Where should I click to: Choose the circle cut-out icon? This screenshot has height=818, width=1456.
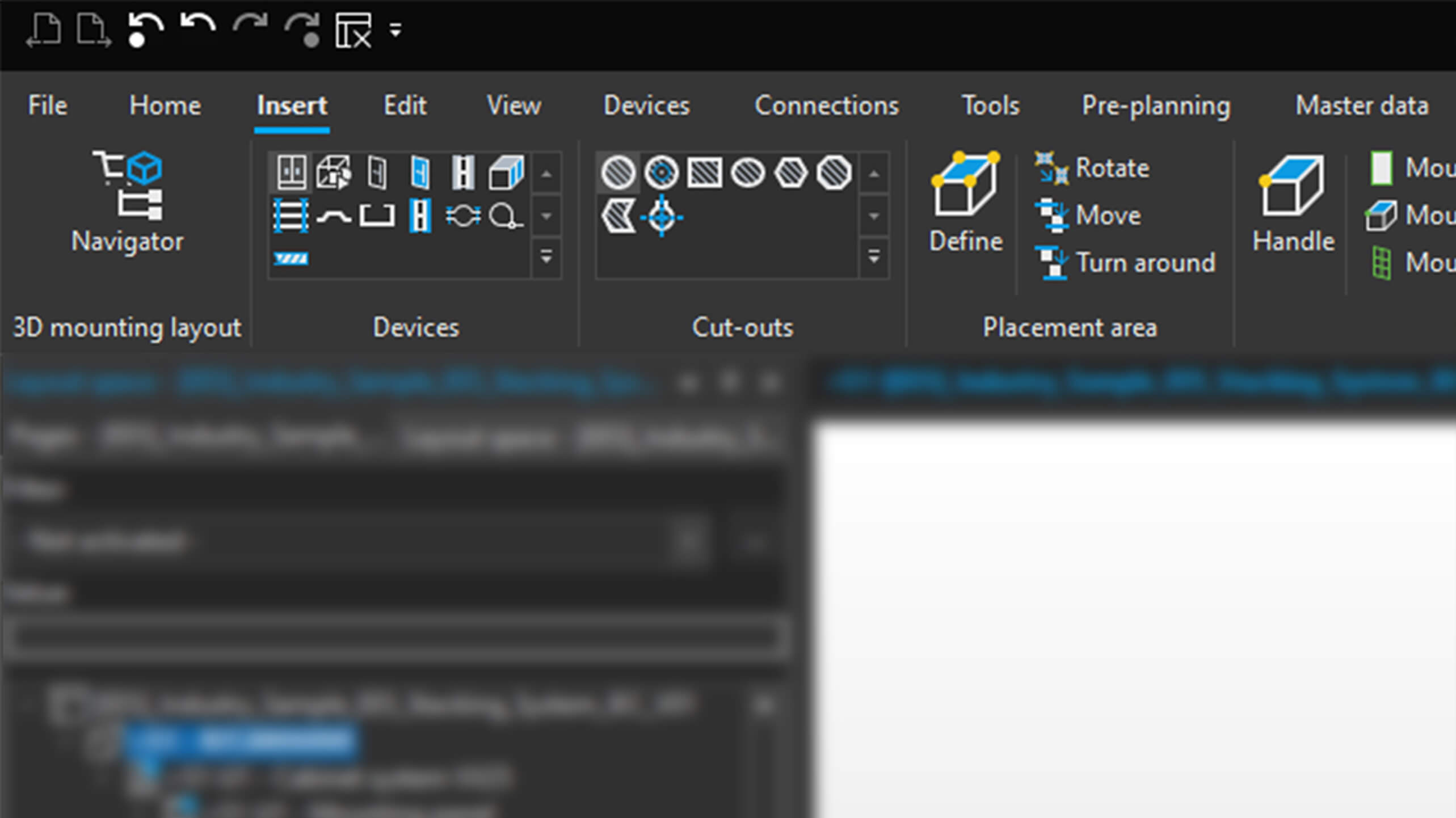point(618,172)
